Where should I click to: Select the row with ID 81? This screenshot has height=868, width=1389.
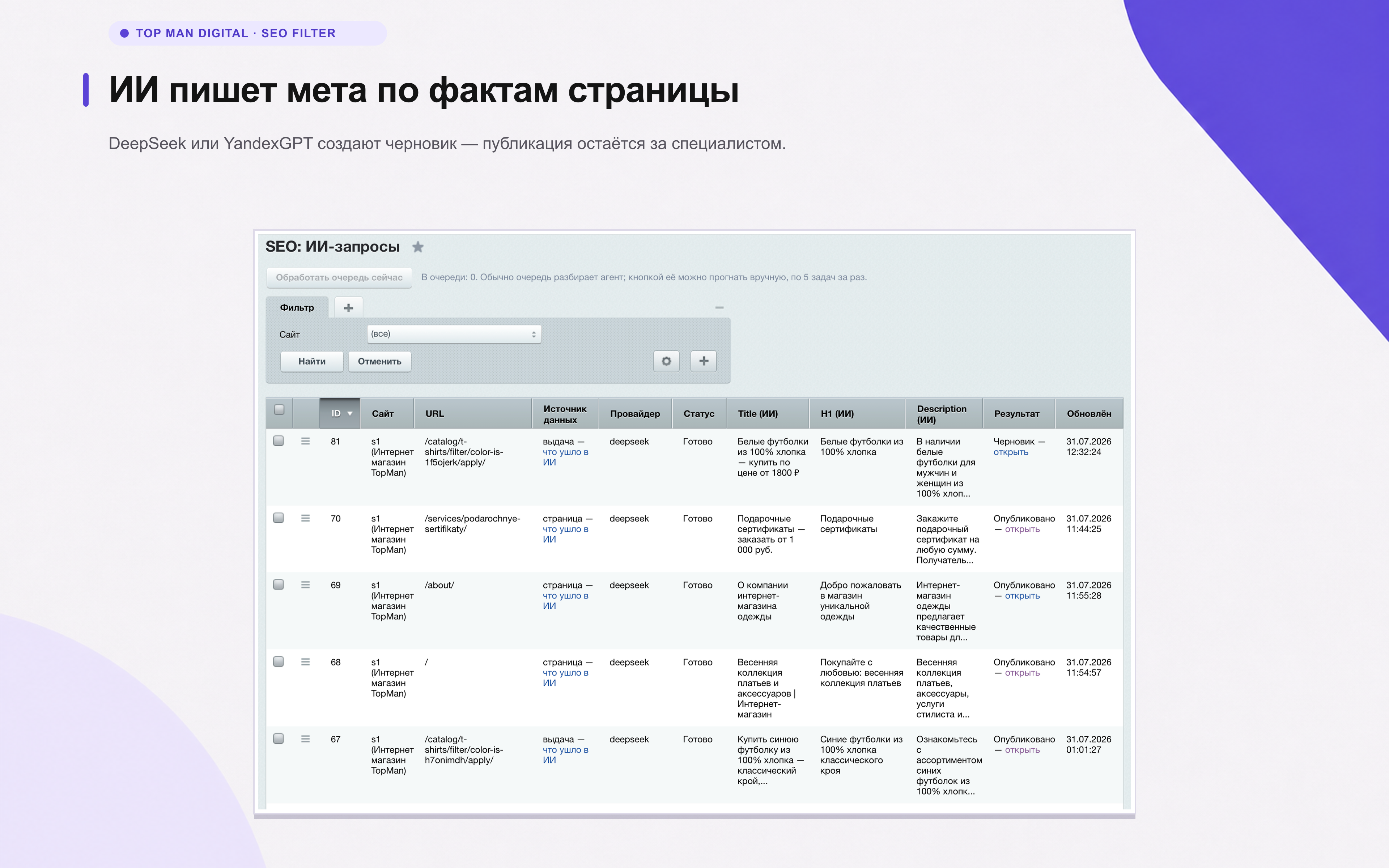tap(279, 441)
